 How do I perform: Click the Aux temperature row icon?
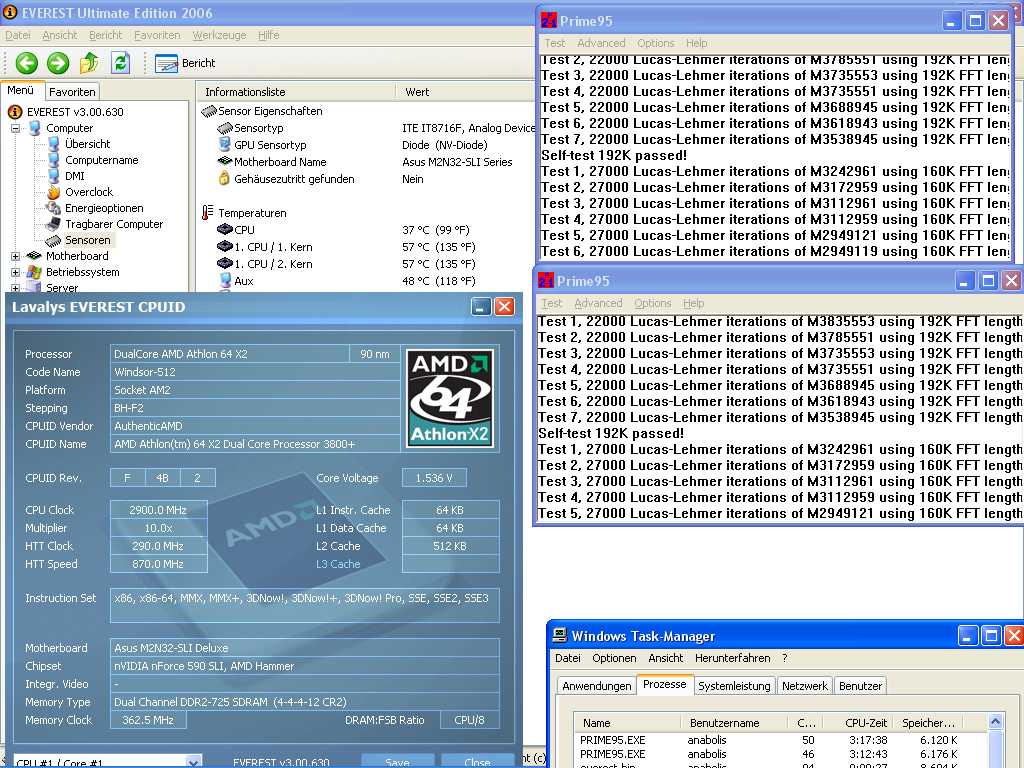point(225,280)
